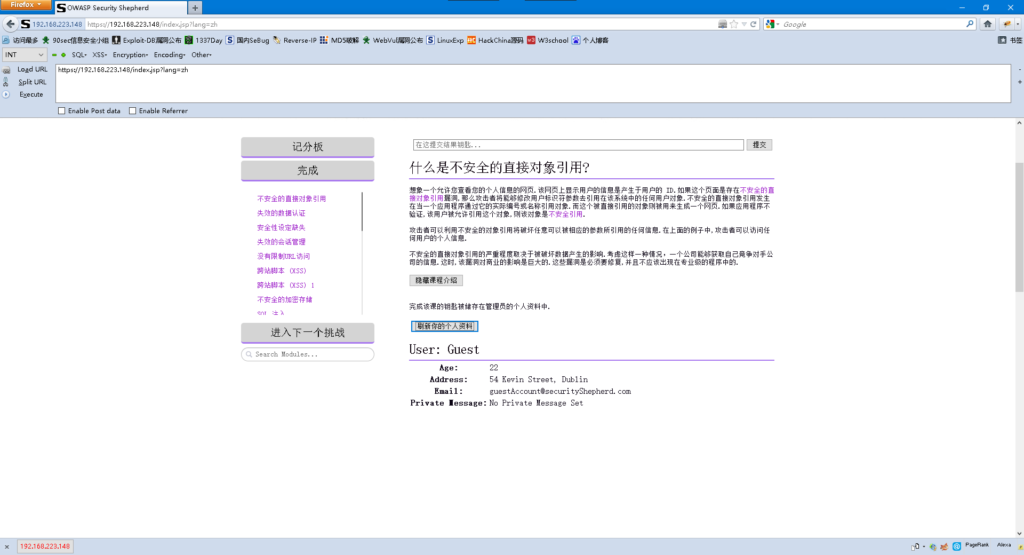Click the HackBar Execute play icon
The image size is (1024, 555).
6,95
